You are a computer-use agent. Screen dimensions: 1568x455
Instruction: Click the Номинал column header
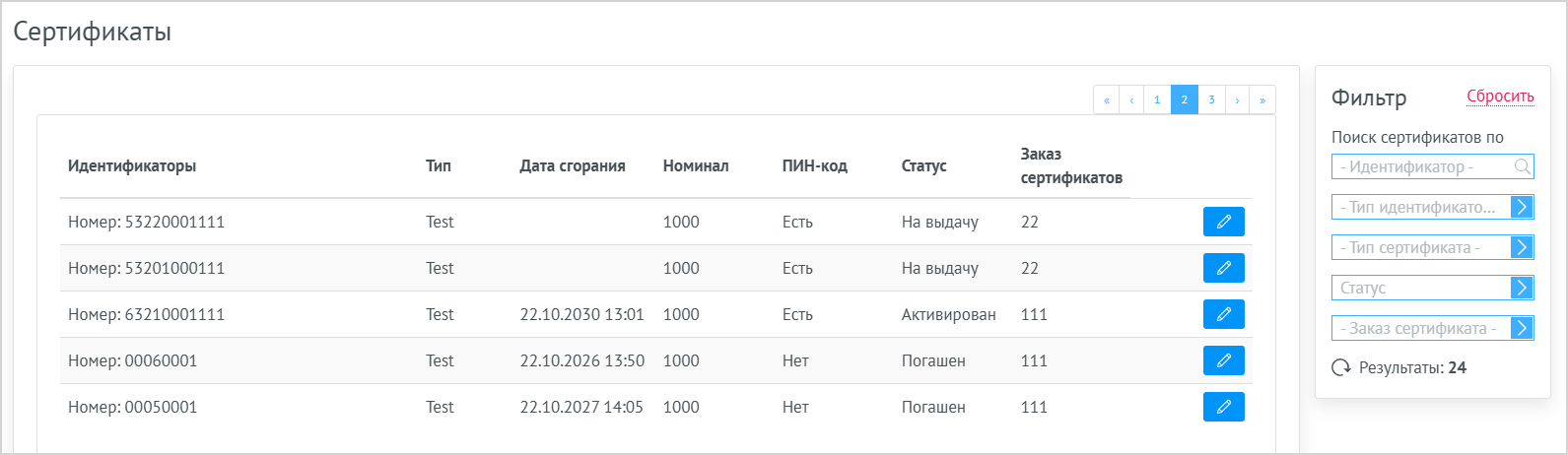click(696, 165)
